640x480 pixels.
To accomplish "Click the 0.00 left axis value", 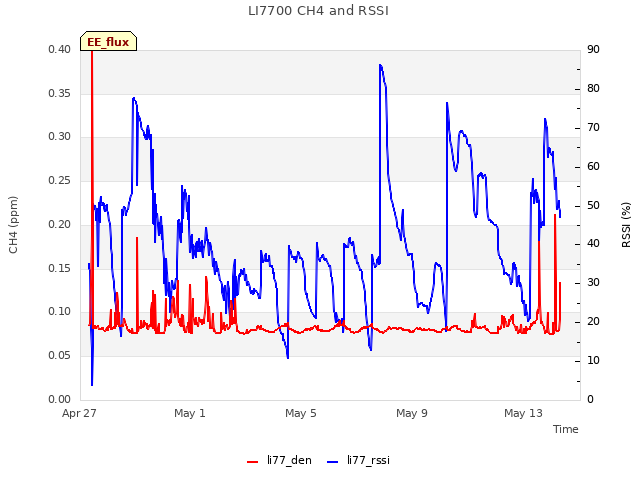I will coord(60,399).
